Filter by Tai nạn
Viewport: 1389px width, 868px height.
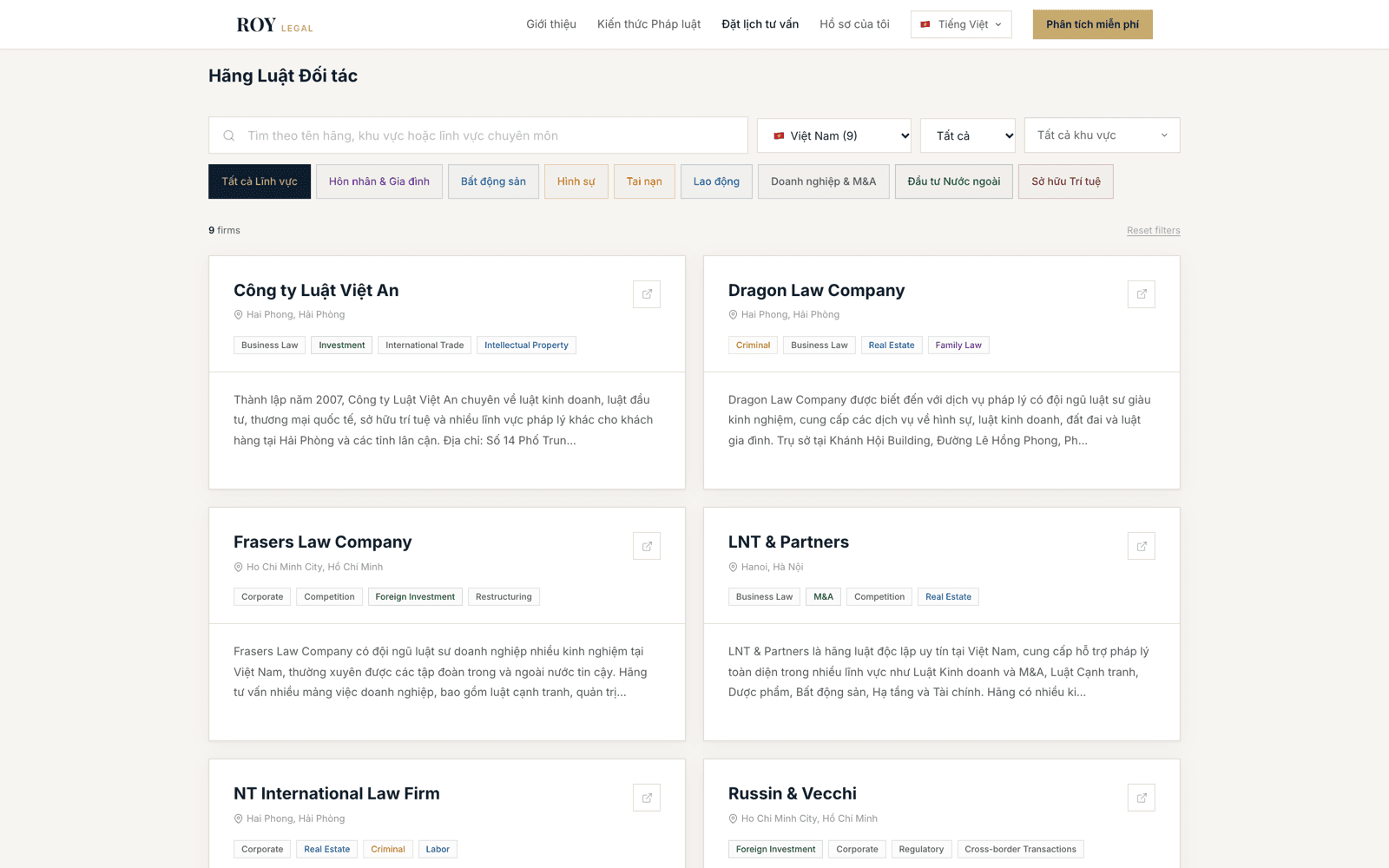pyautogui.click(x=644, y=181)
